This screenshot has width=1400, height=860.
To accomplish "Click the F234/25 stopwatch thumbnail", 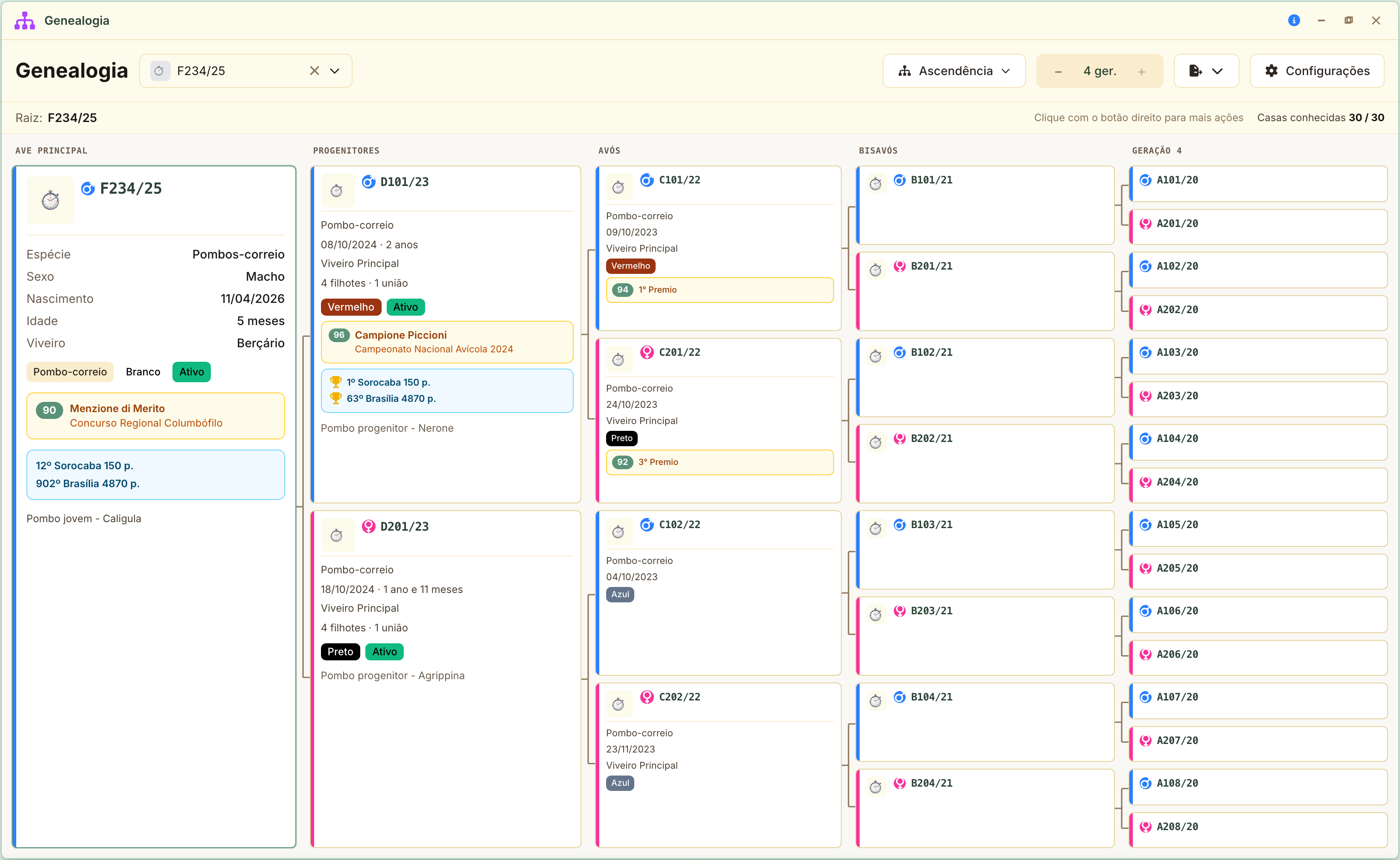I will (x=50, y=200).
